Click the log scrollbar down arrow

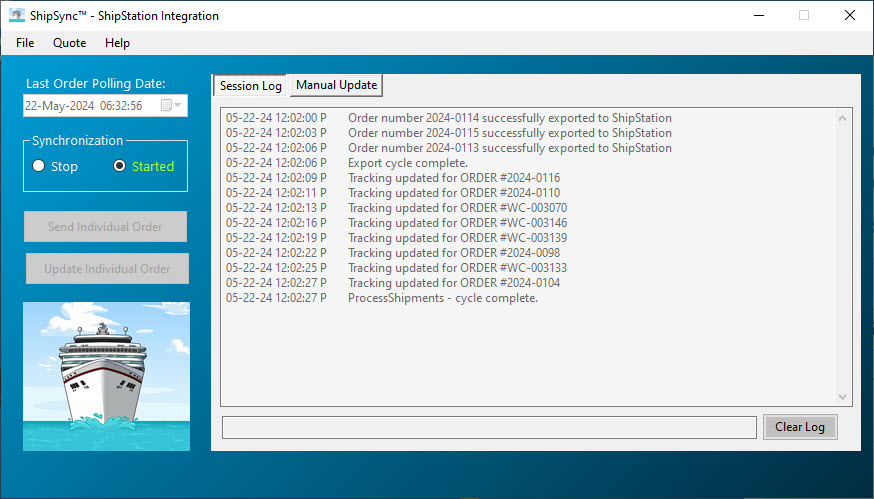click(842, 396)
